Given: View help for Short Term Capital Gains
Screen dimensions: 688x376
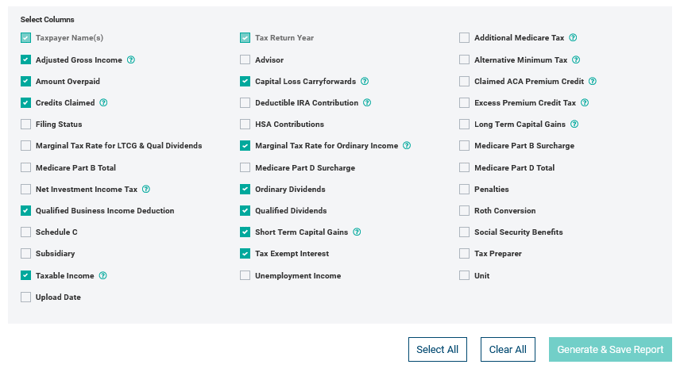Looking at the screenshot, I should tap(357, 232).
